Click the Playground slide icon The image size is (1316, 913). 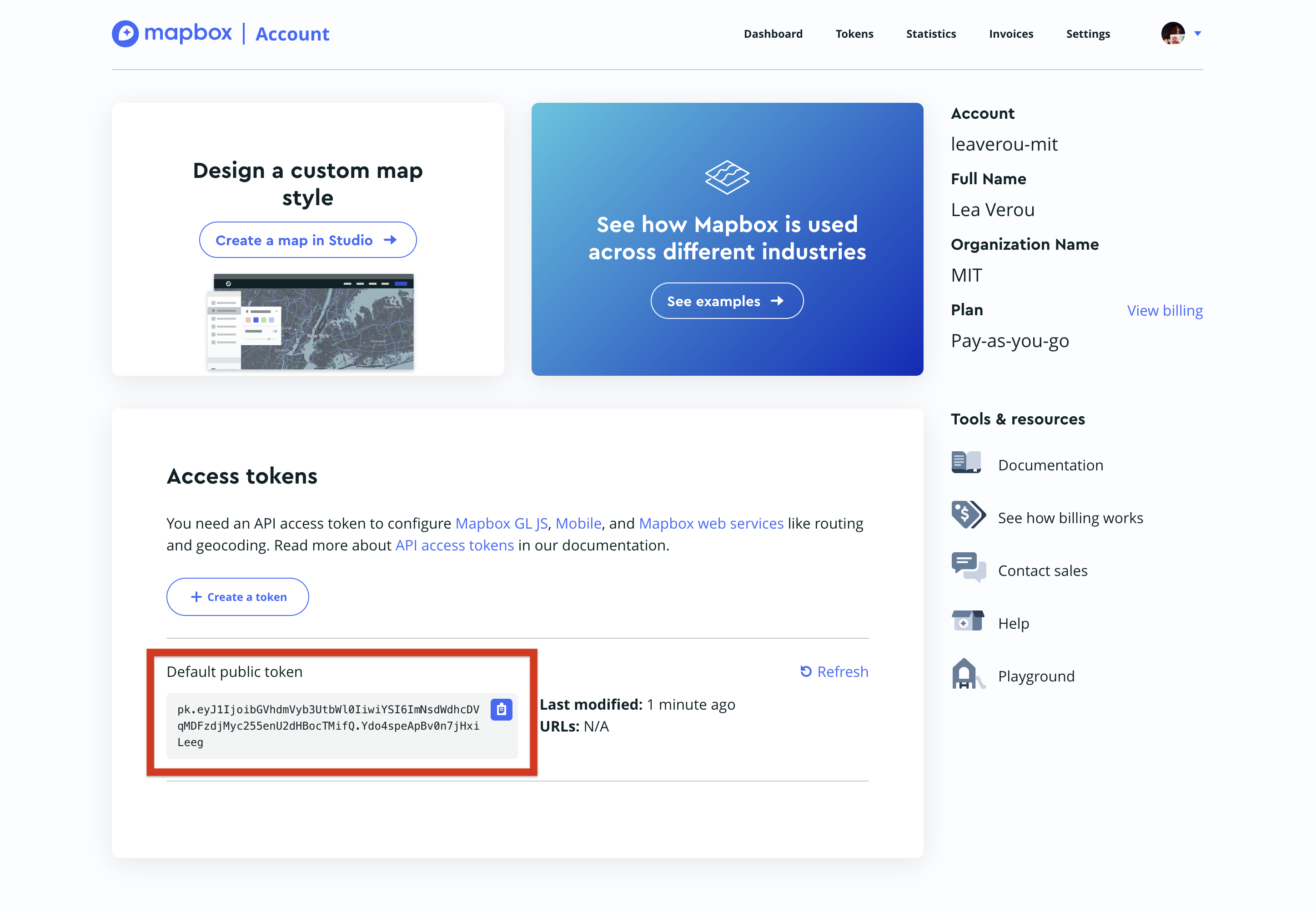click(x=967, y=673)
